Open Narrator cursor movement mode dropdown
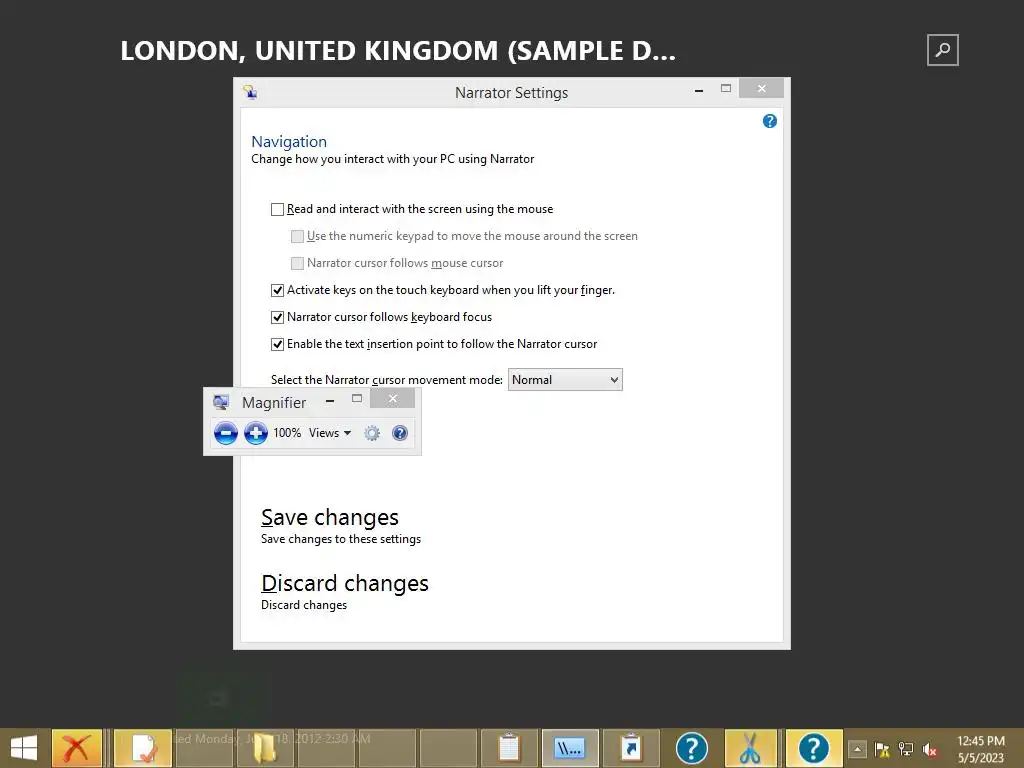This screenshot has width=1024, height=768. (565, 379)
